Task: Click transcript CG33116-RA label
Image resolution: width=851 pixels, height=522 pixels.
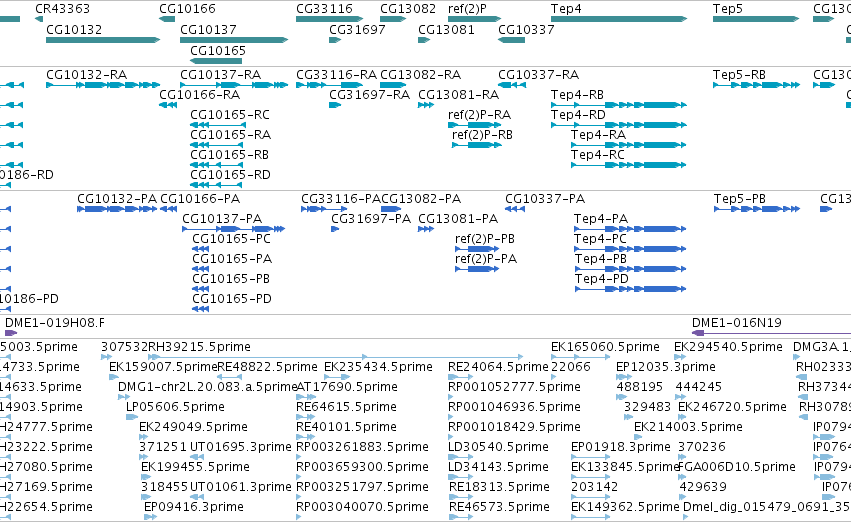Action: coord(336,74)
